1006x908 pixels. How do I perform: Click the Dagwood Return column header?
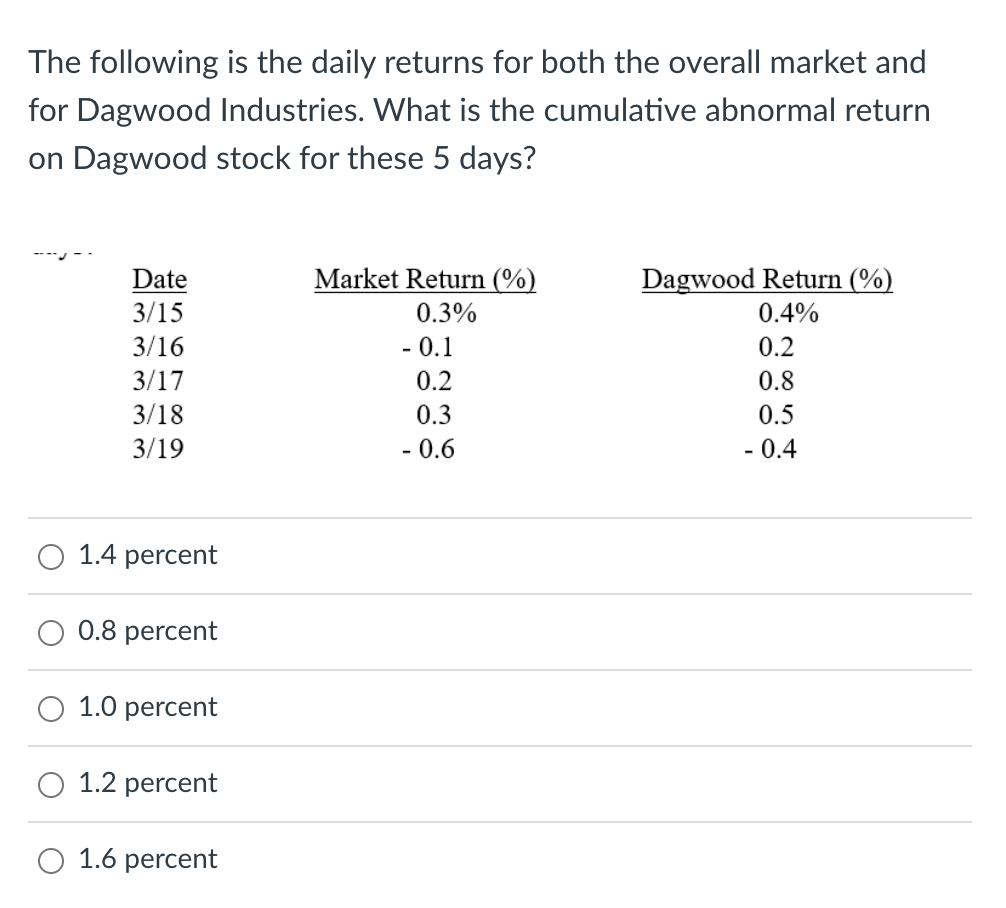coord(766,280)
